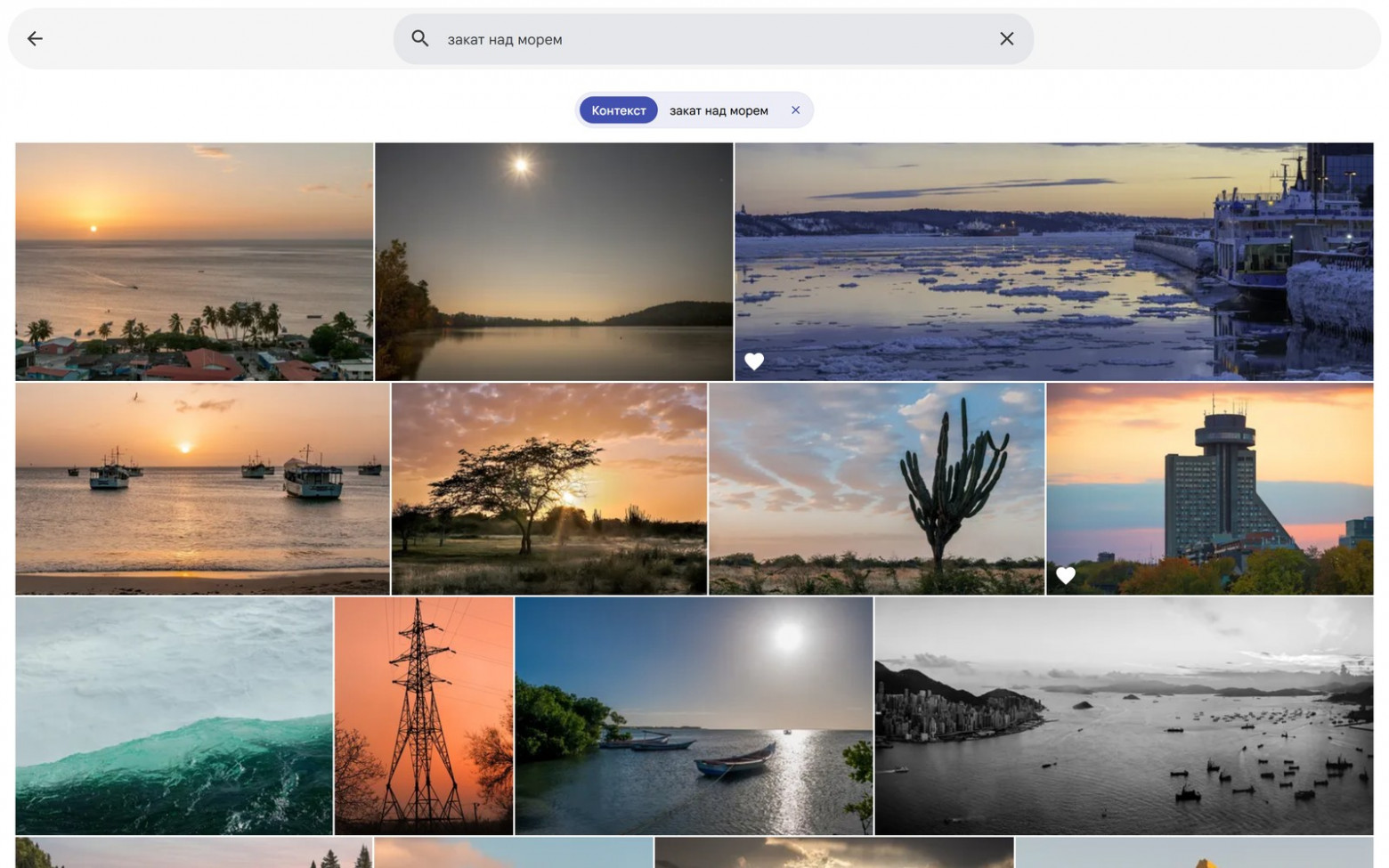The image size is (1389, 868).
Task: Open the turquoise wave photo
Action: pos(174,716)
